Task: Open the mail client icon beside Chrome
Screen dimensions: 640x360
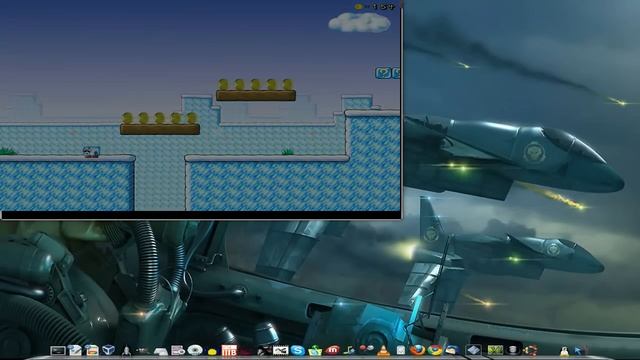Action: pyautogui.click(x=452, y=351)
